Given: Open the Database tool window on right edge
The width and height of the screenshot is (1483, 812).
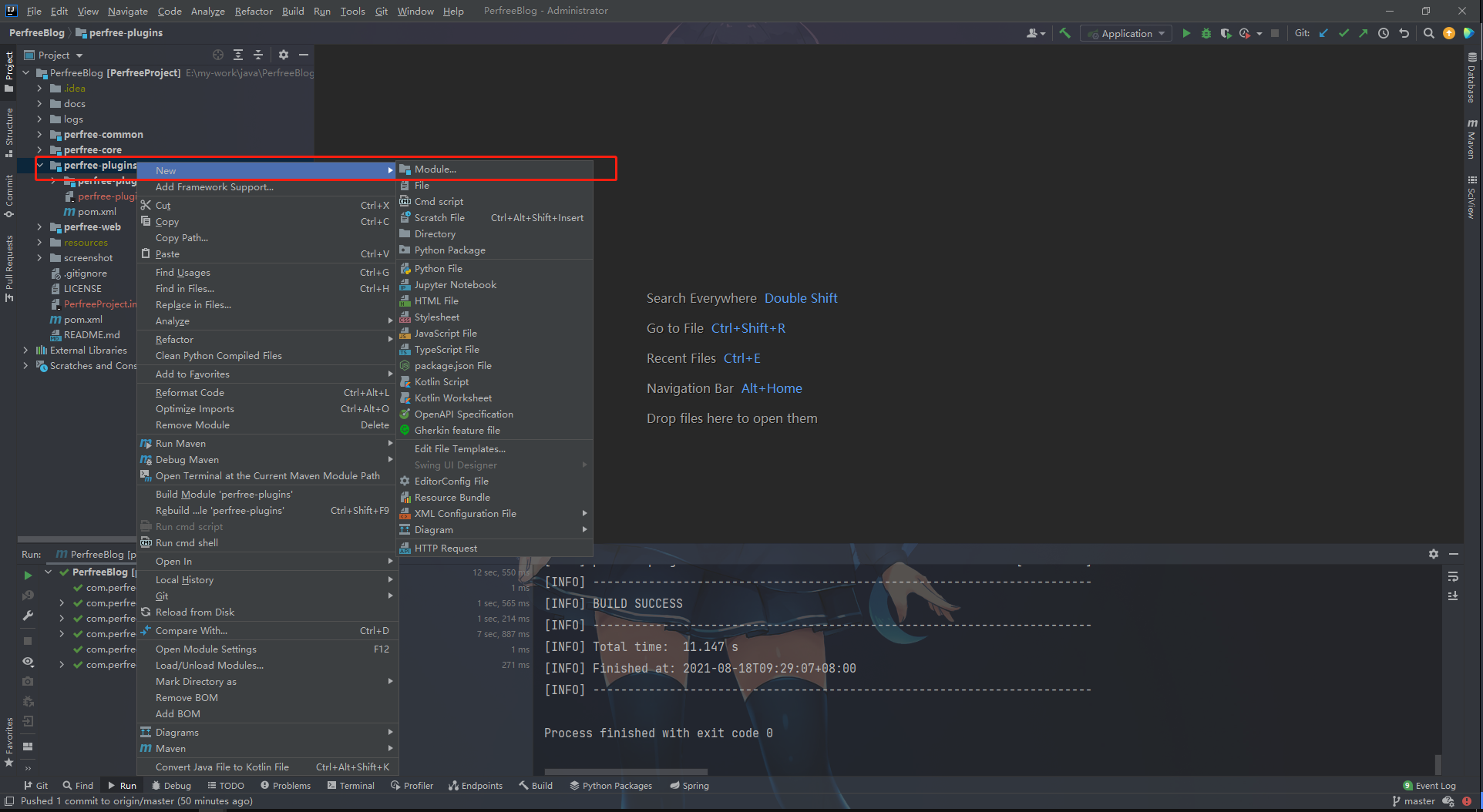Looking at the screenshot, I should tap(1471, 77).
